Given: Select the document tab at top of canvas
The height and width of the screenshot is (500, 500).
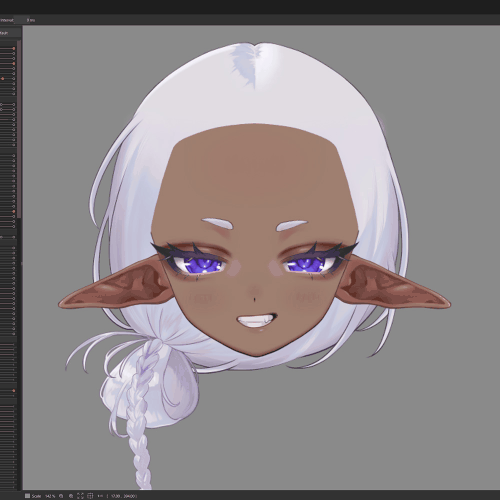Looking at the screenshot, I should pyautogui.click(x=30, y=20).
